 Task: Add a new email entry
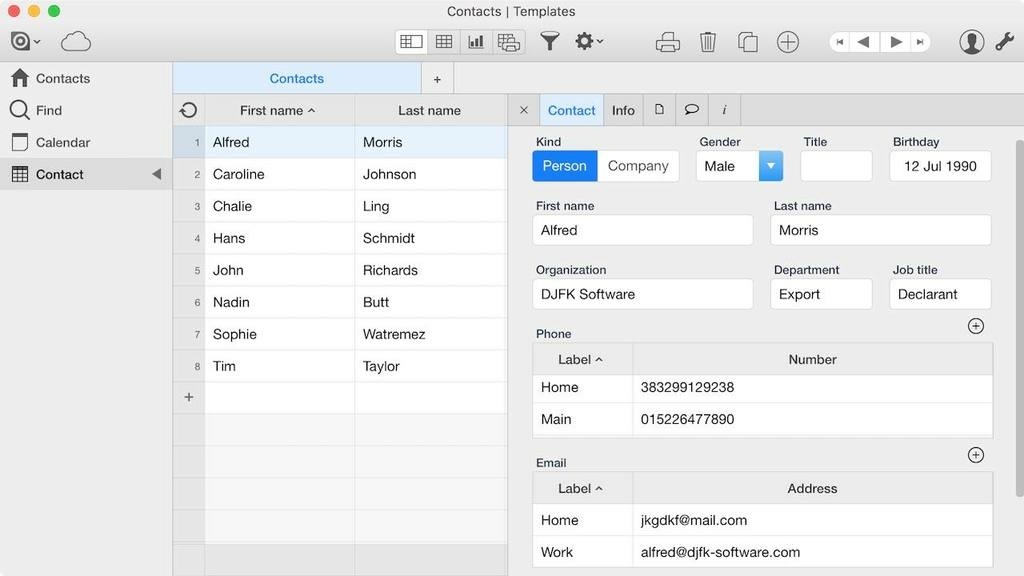(976, 455)
